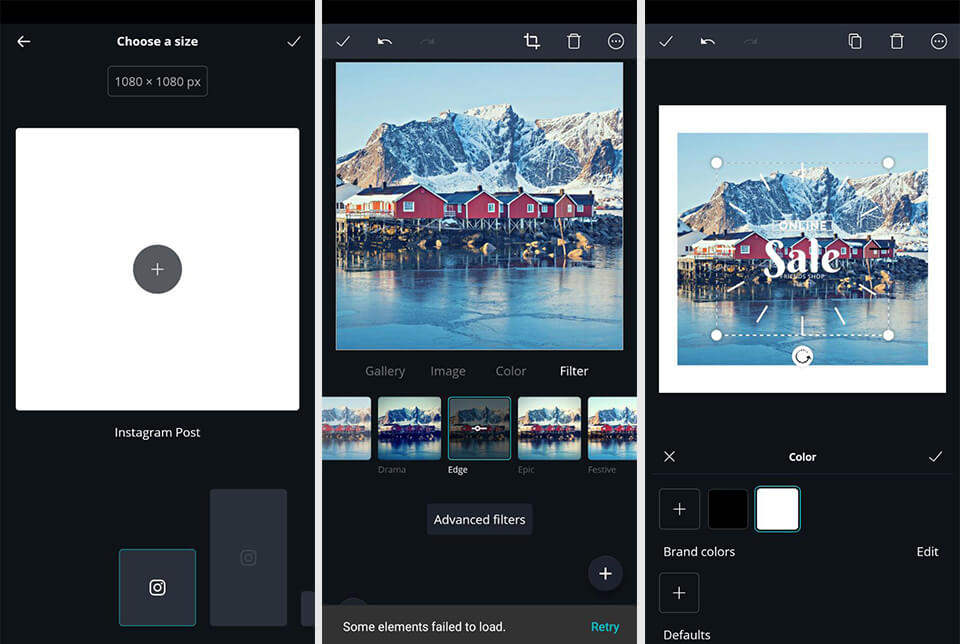Viewport: 960px width, 644px height.
Task: Redo action in filter screen
Action: click(427, 42)
